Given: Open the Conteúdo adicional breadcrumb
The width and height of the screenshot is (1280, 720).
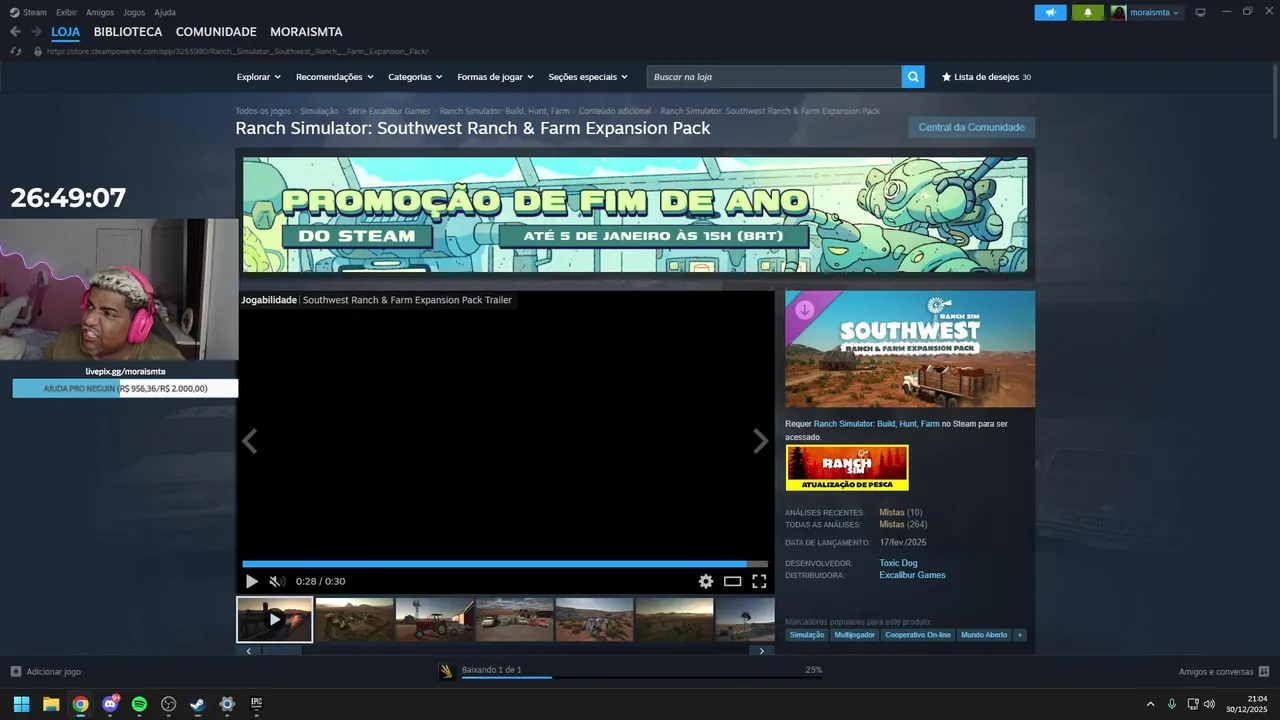Looking at the screenshot, I should click(615, 111).
